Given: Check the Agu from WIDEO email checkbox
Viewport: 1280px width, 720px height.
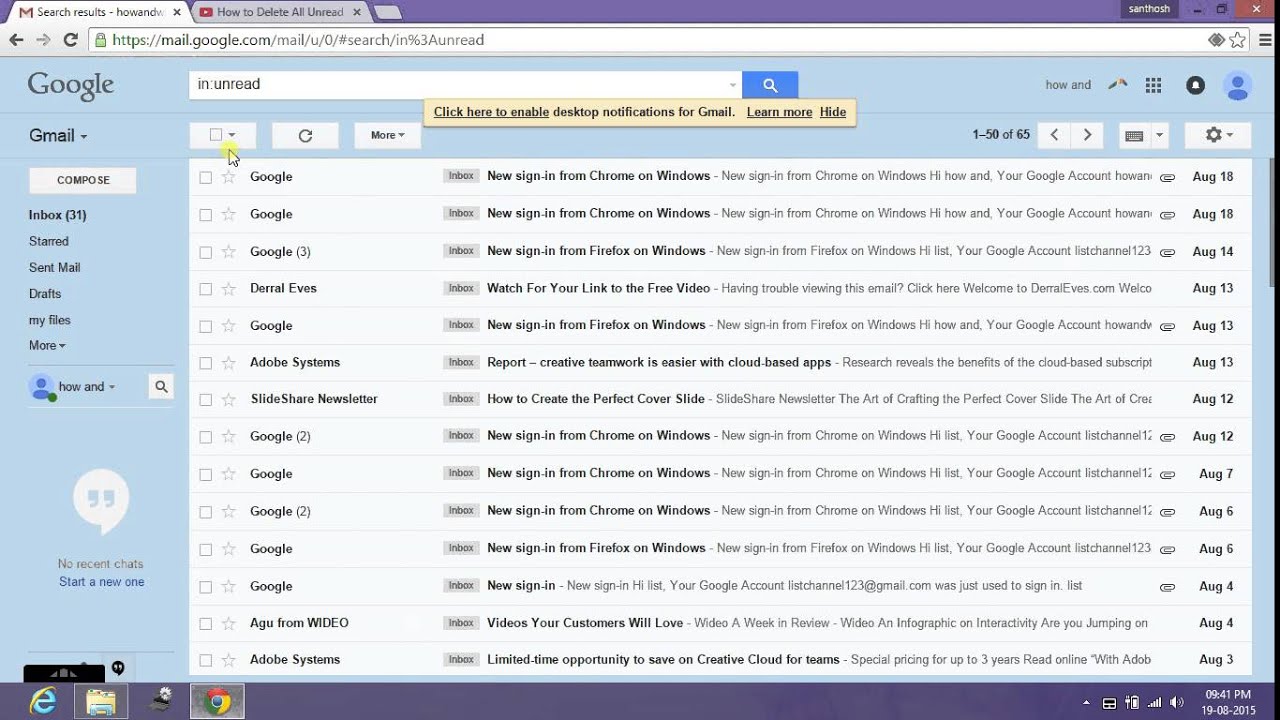Looking at the screenshot, I should pyautogui.click(x=205, y=624).
